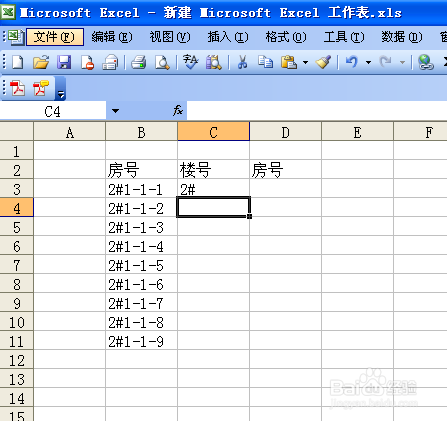Select cell D2 containing 房号

click(x=285, y=170)
